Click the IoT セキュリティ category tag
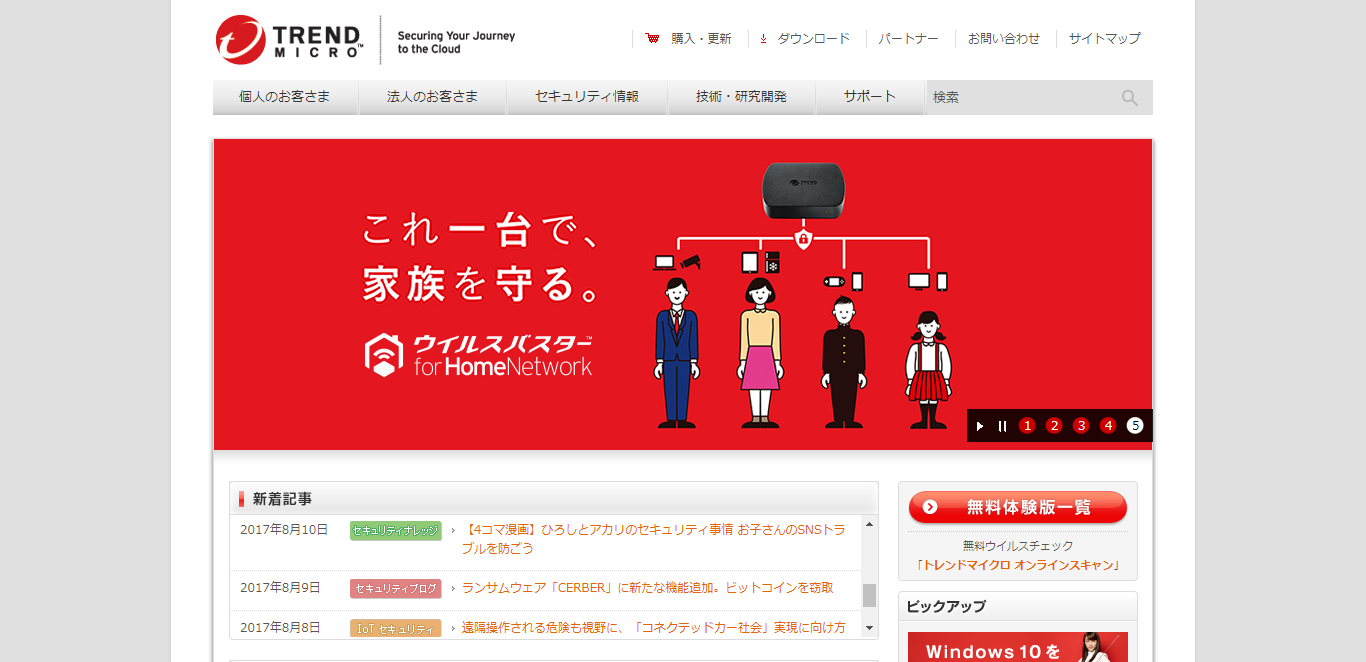The width and height of the screenshot is (1366, 662). click(396, 629)
